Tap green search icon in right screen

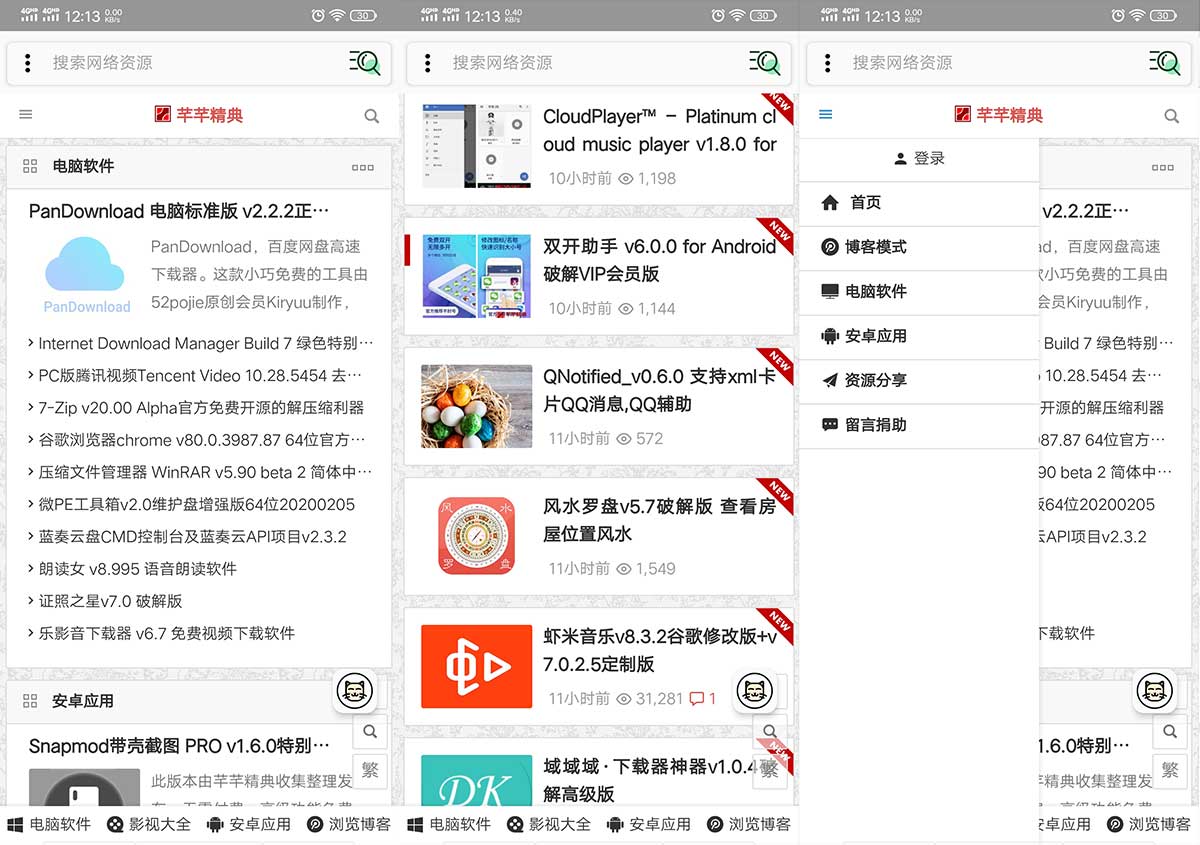1165,63
